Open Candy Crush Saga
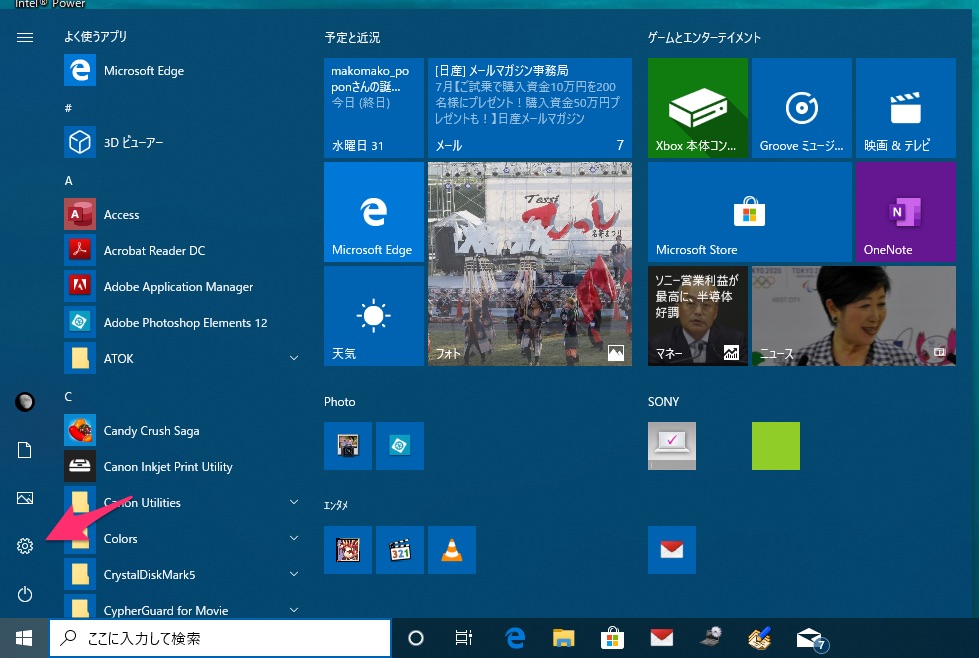 (184, 431)
